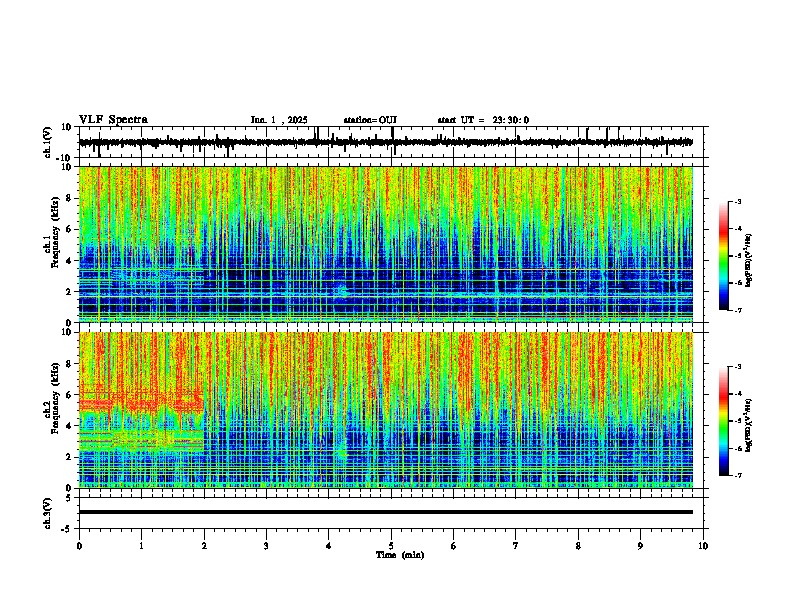The image size is (792, 612).
Task: Click the "10" time axis tick label
Action: tap(703, 546)
